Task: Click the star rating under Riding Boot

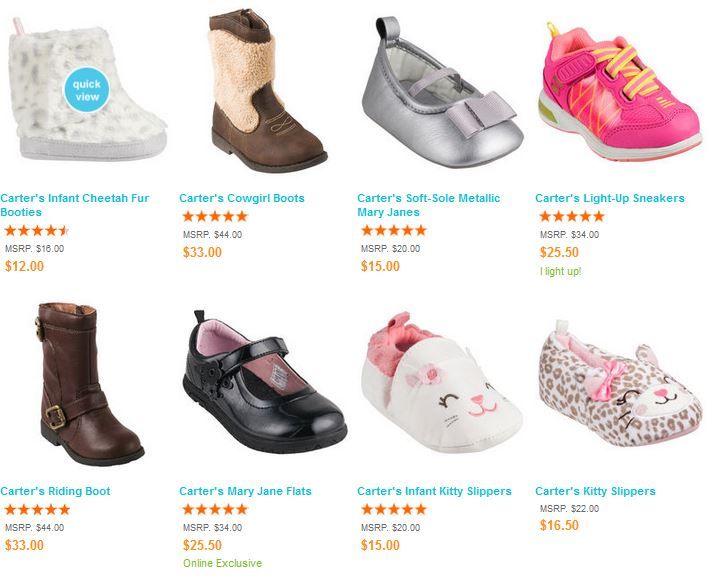Action: (x=37, y=510)
